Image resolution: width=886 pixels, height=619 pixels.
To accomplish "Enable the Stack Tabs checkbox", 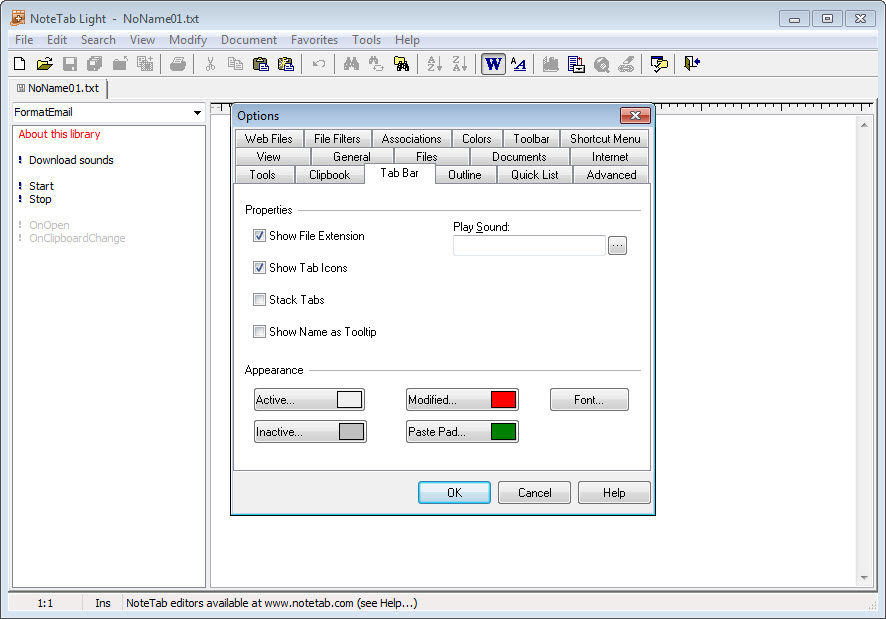I will [259, 300].
